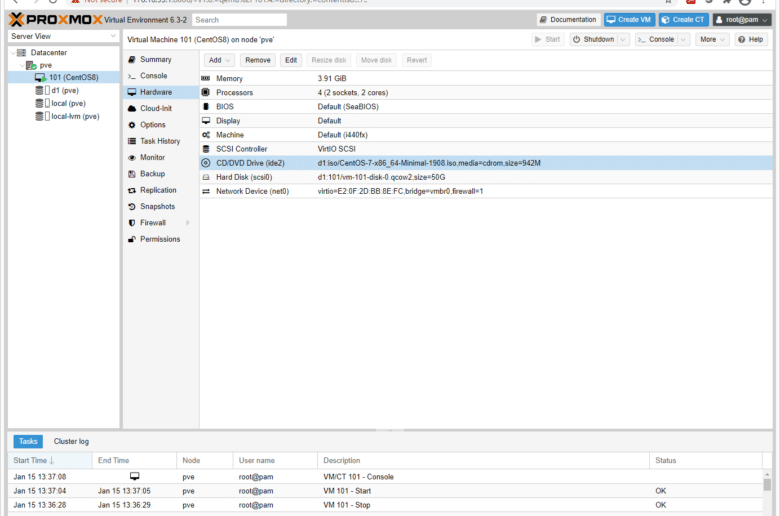Screen dimensions: 780x516
Task: Click the Monitor eye icon
Action: click(x=132, y=158)
